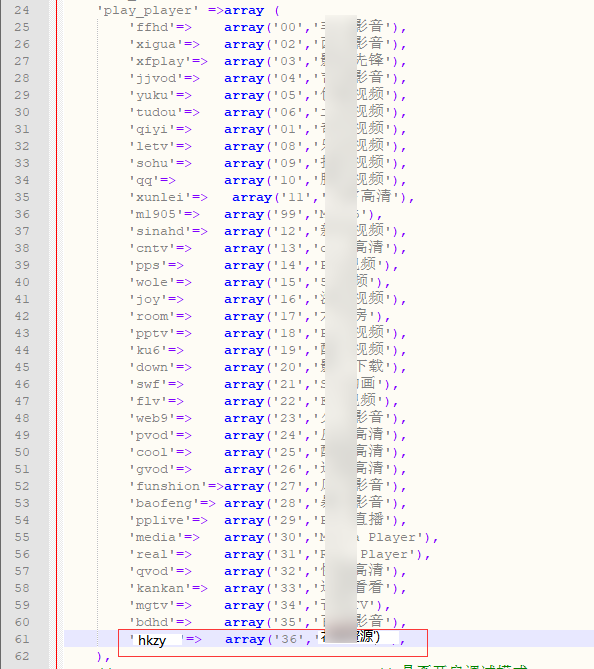Click the 'ku6' key text
This screenshot has height=669, width=594.
(148, 351)
